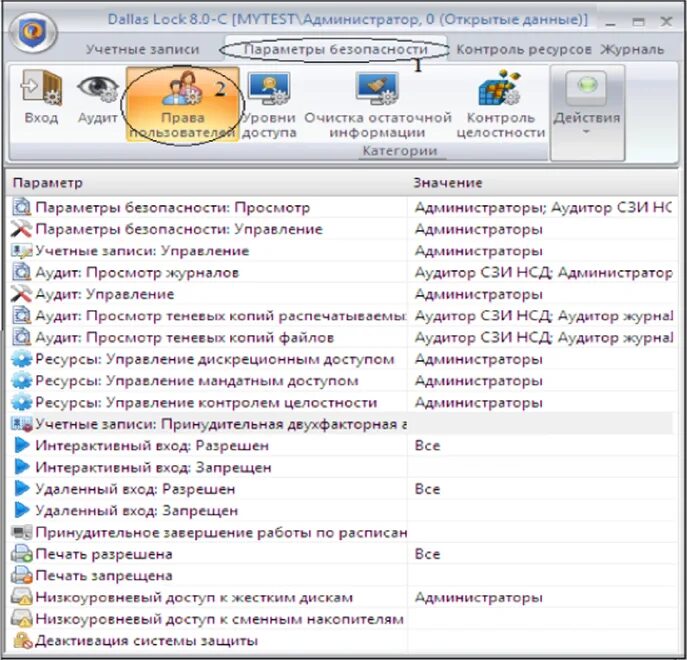The width and height of the screenshot is (687, 660).
Task: Click value Все of Удаленный вход: Разрешен
Action: [427, 489]
